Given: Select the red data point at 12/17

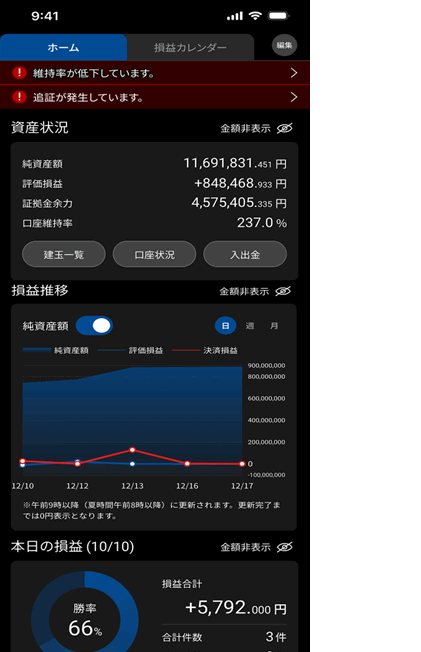Looking at the screenshot, I should [242, 464].
